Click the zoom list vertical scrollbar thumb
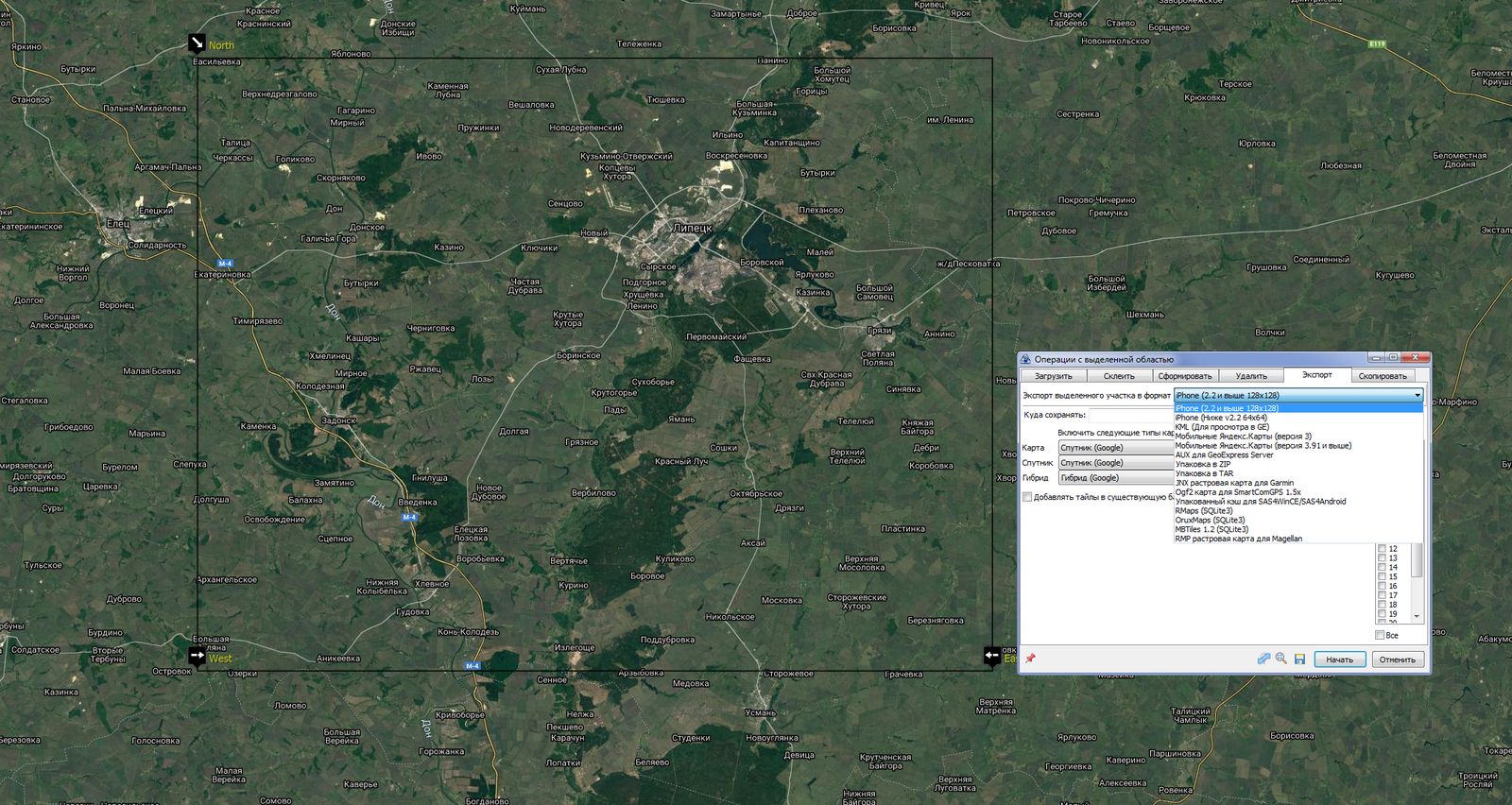This screenshot has height=805, width=1512. (x=1416, y=559)
